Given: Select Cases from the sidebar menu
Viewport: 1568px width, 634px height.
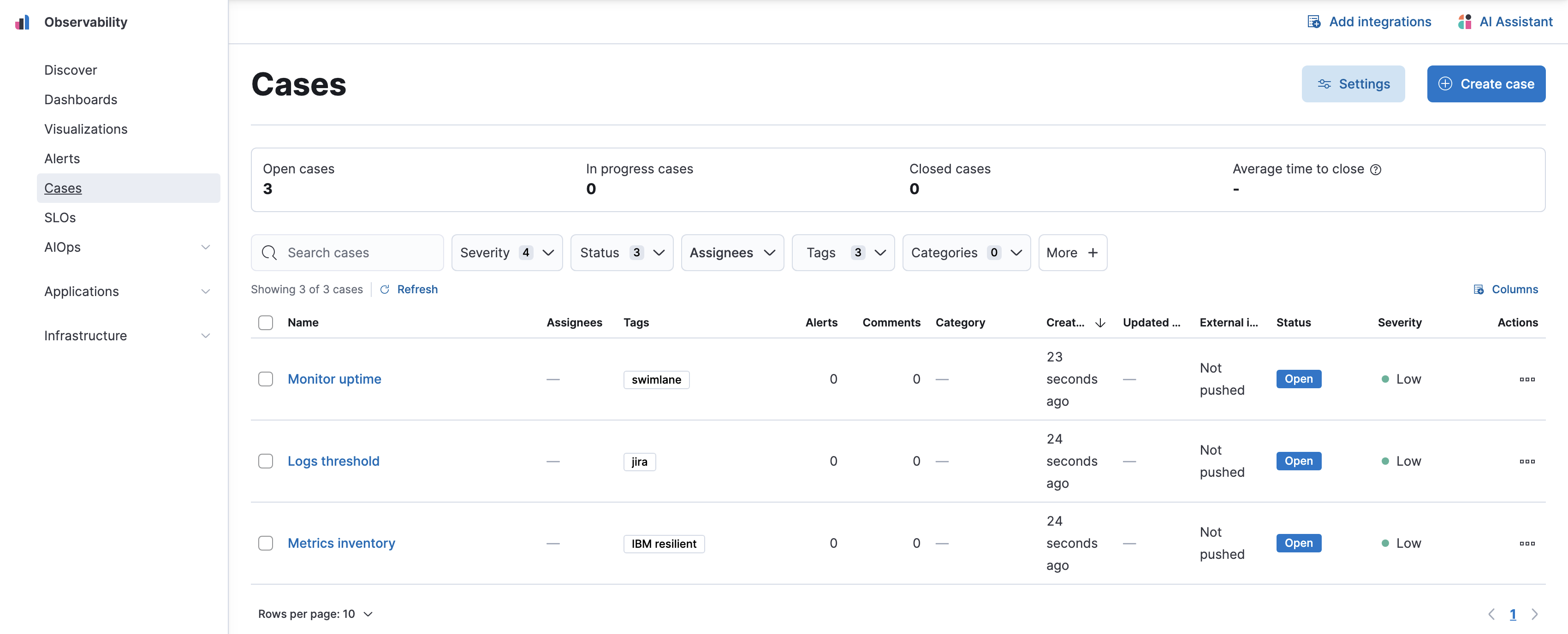Looking at the screenshot, I should point(62,187).
